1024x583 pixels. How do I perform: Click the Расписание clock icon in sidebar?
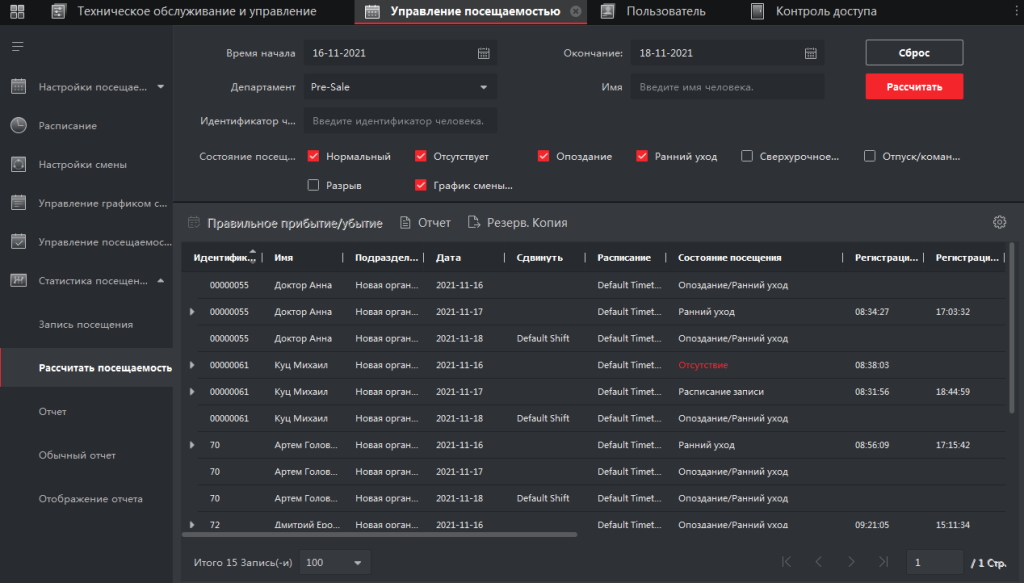(x=18, y=125)
